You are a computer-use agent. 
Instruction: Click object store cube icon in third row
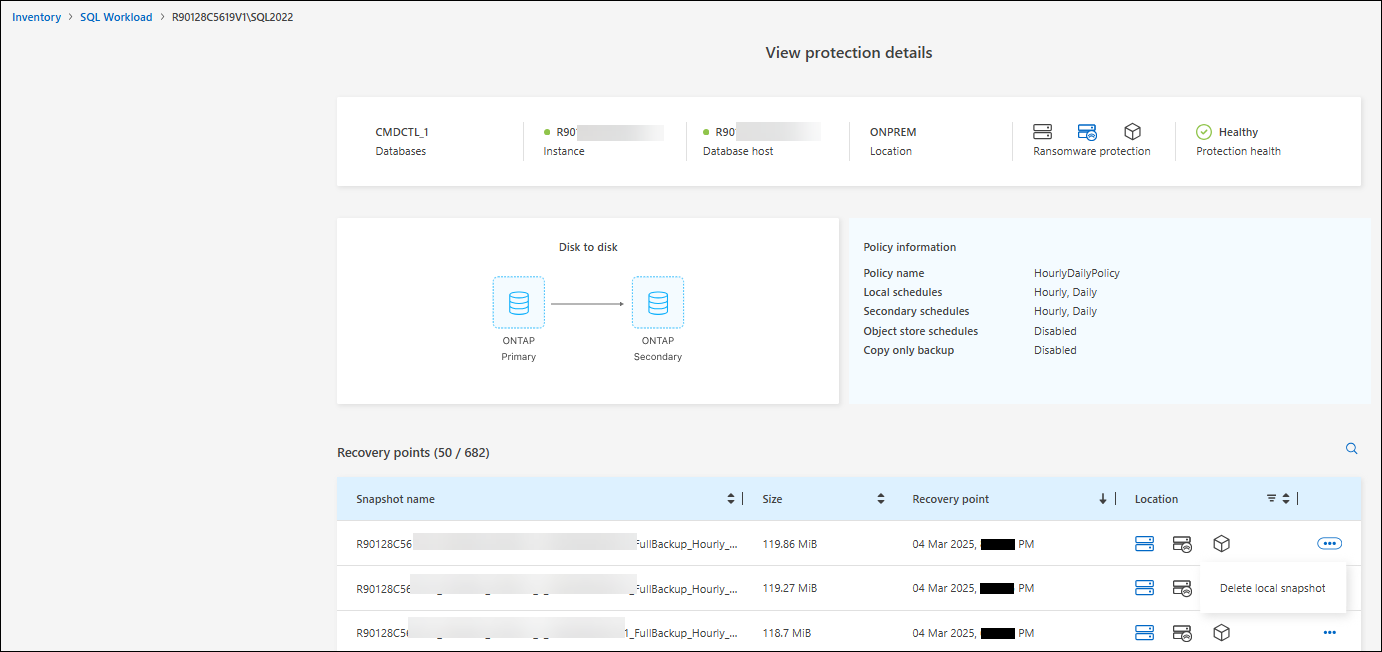click(x=1221, y=633)
